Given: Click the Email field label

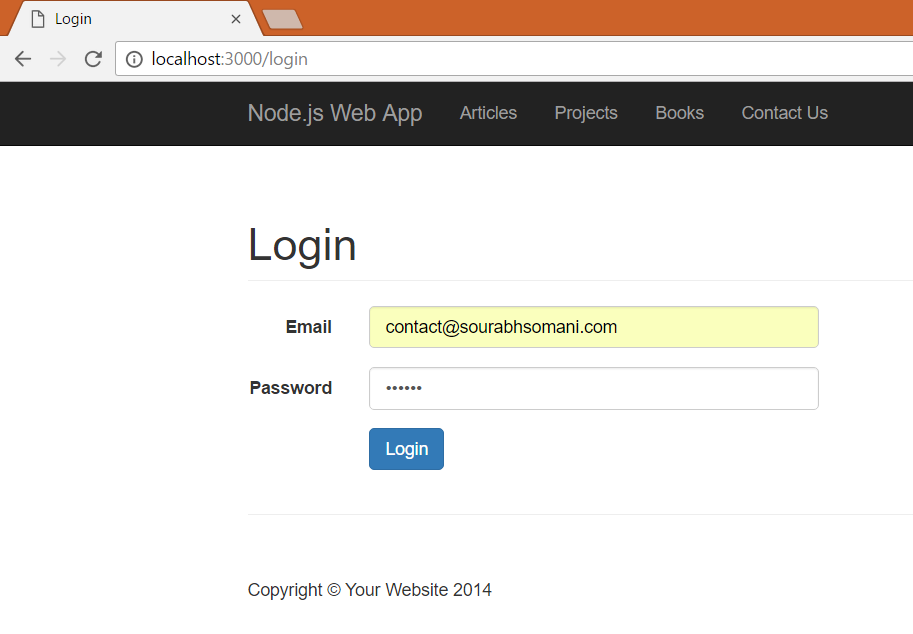Looking at the screenshot, I should point(308,327).
